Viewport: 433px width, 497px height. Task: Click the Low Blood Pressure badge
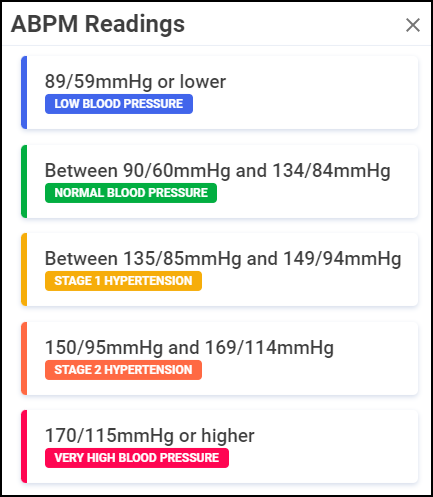click(x=119, y=104)
